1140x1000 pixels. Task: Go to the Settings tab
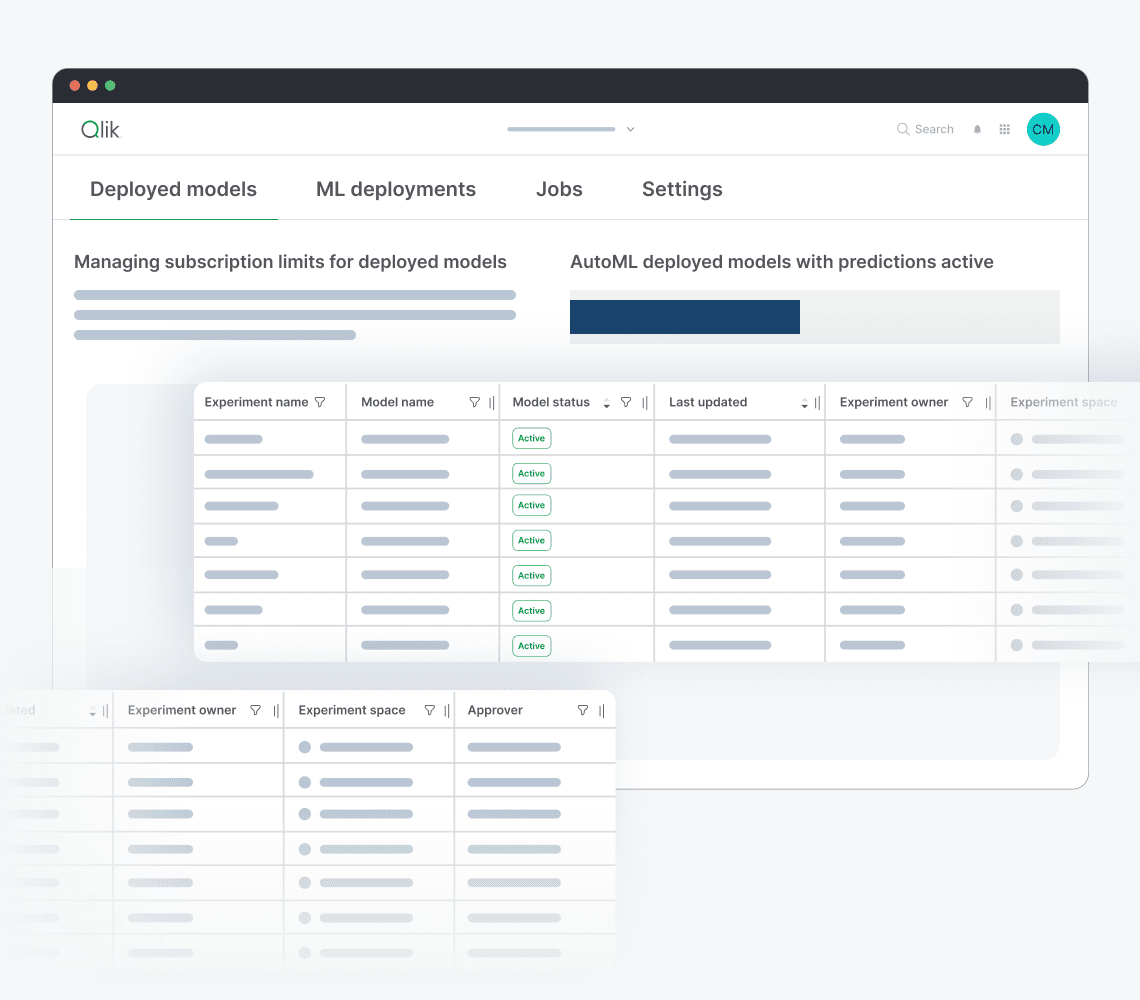click(x=682, y=189)
